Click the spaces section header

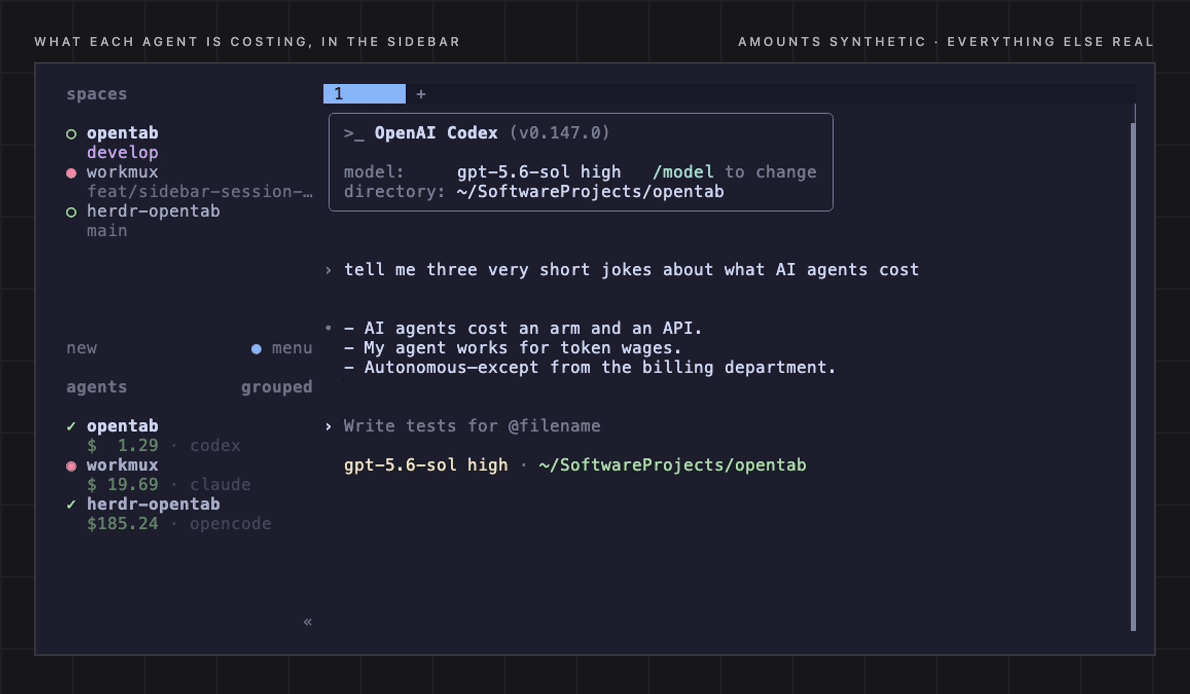coord(96,94)
